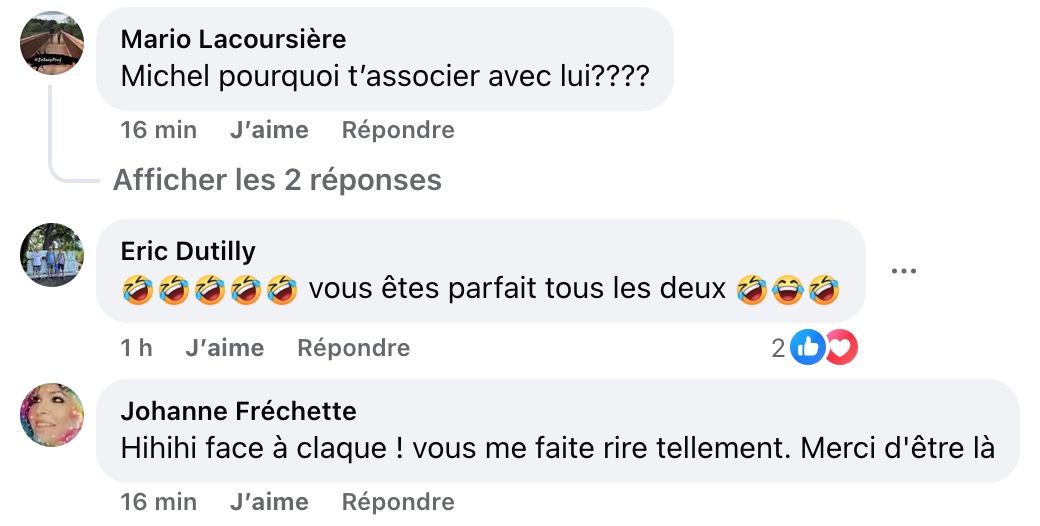Image resolution: width=1040 pixels, height=526 pixels.
Task: Click the red heart reaction icon
Action: (841, 348)
